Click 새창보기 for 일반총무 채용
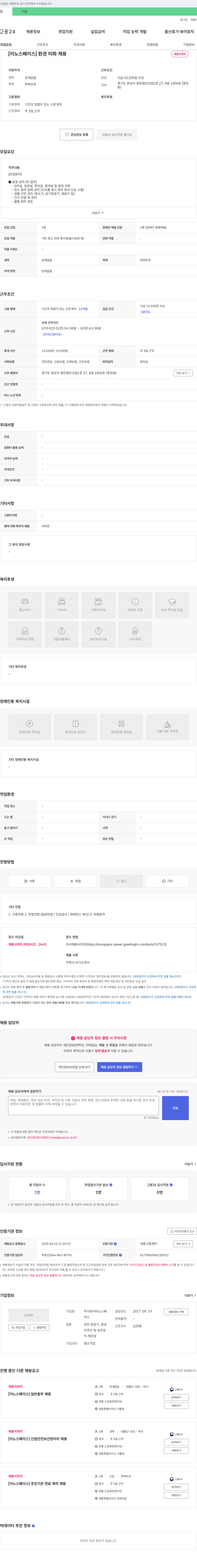Viewport: 197px width, 1568px height. [x=176, y=1405]
